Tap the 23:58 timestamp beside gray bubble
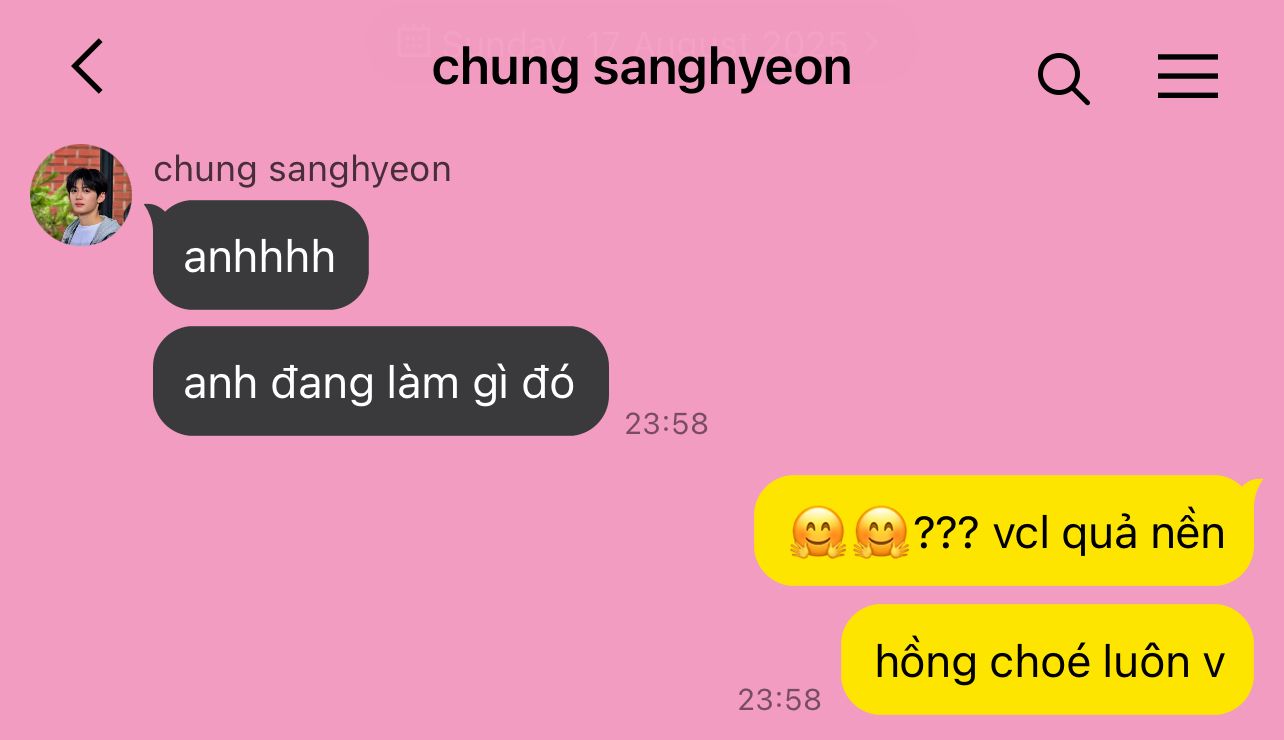 (x=666, y=424)
